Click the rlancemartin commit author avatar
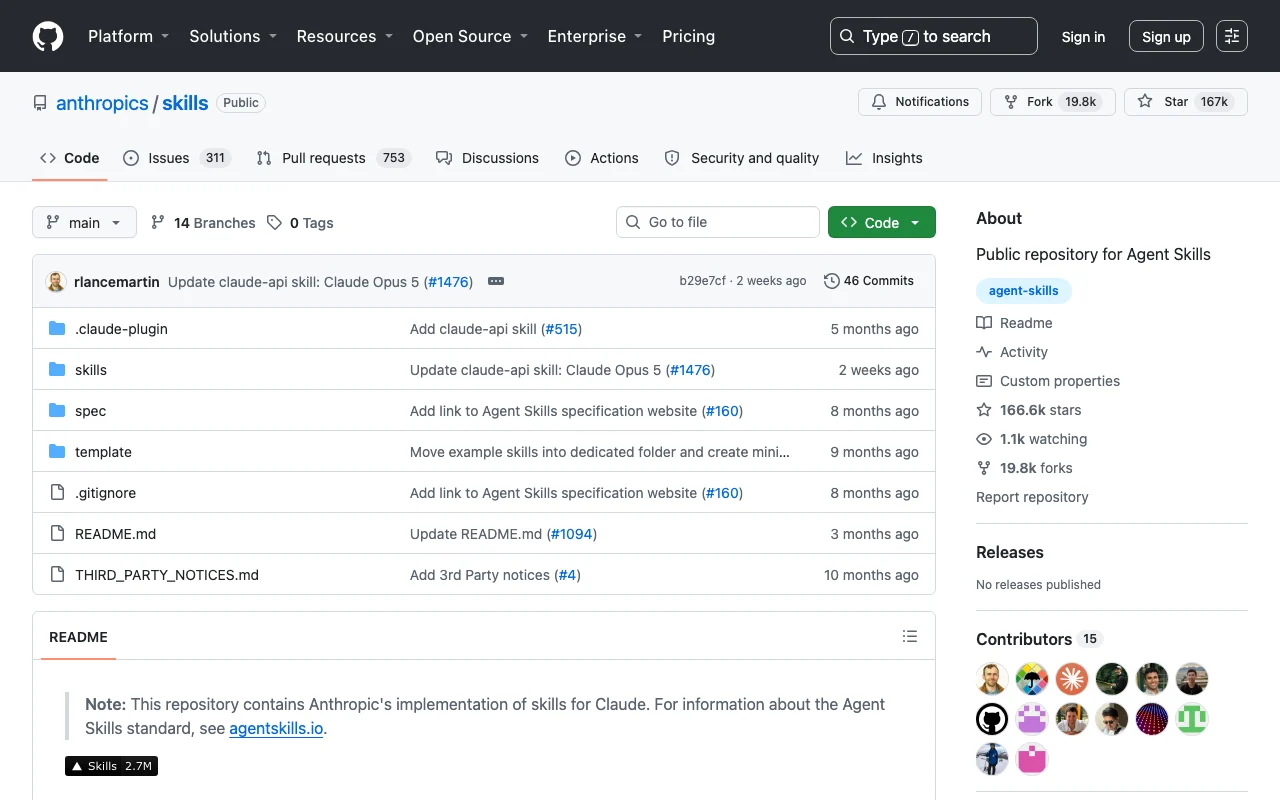Image resolution: width=1280 pixels, height=800 pixels. (x=56, y=281)
